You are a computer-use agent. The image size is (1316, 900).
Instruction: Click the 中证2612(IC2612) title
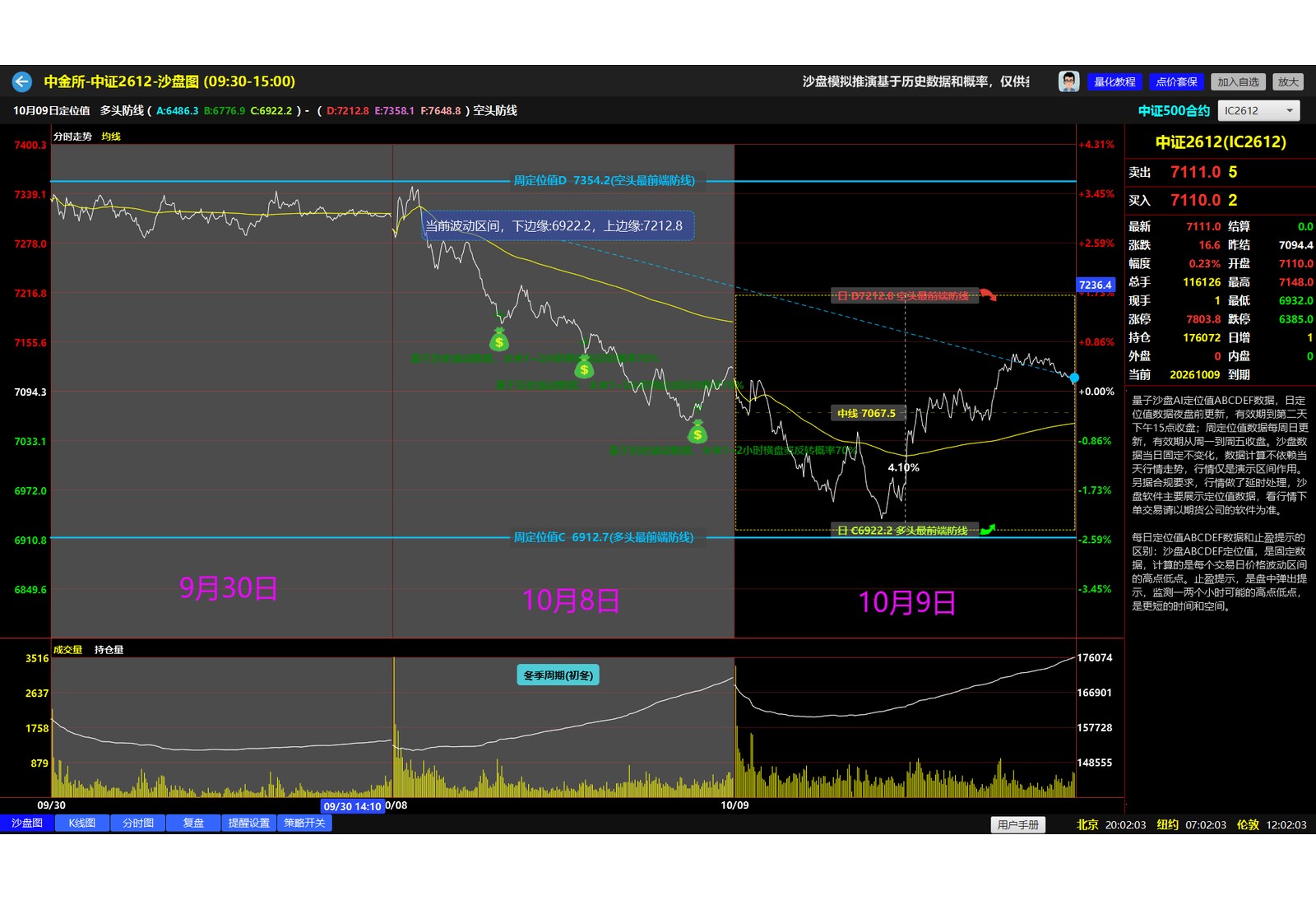tap(1221, 141)
